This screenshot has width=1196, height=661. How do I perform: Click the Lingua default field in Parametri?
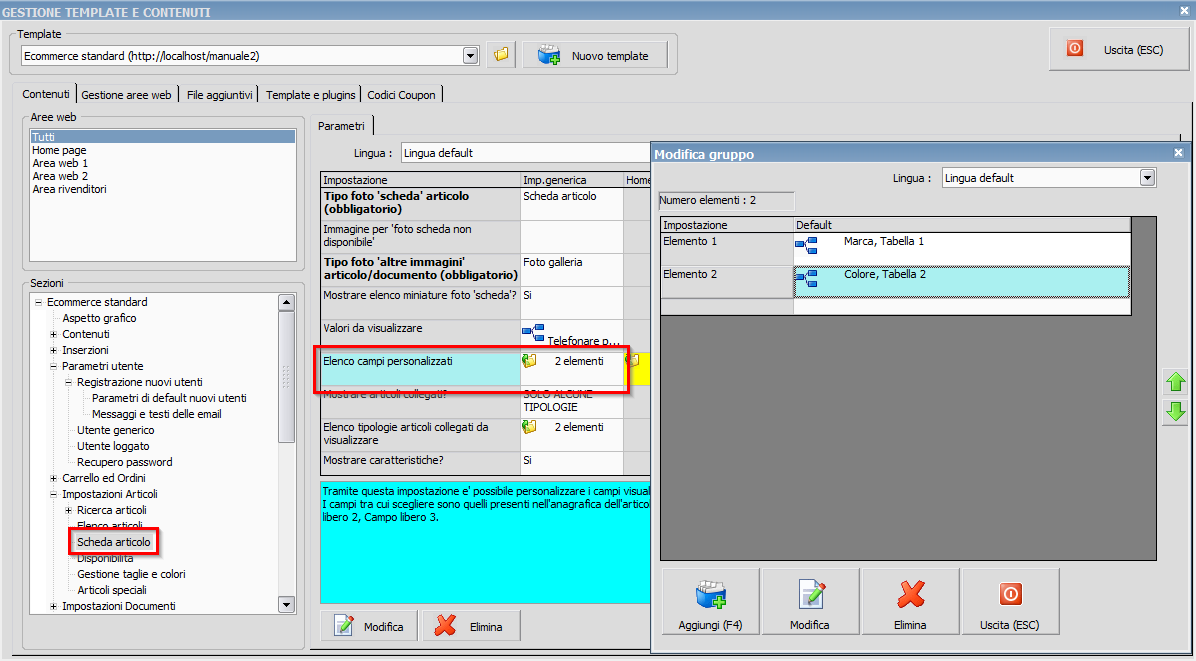[525, 153]
